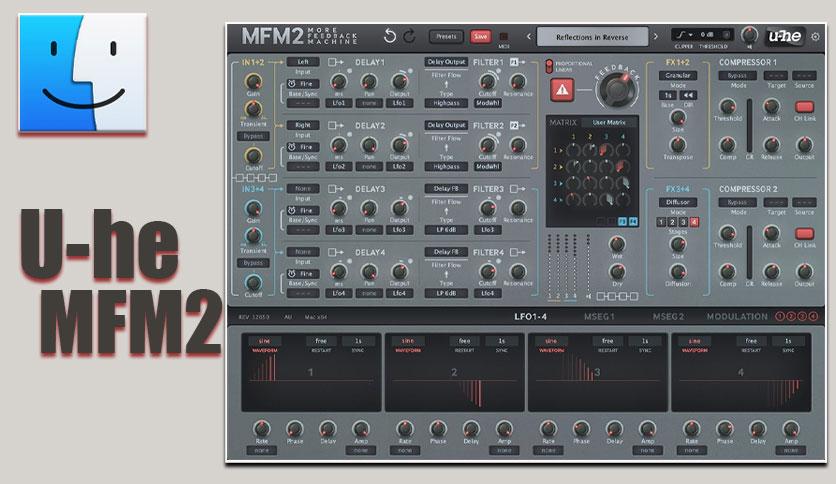Image resolution: width=836 pixels, height=484 pixels.
Task: Click the modulation slot 1 circle
Action: pos(779,316)
